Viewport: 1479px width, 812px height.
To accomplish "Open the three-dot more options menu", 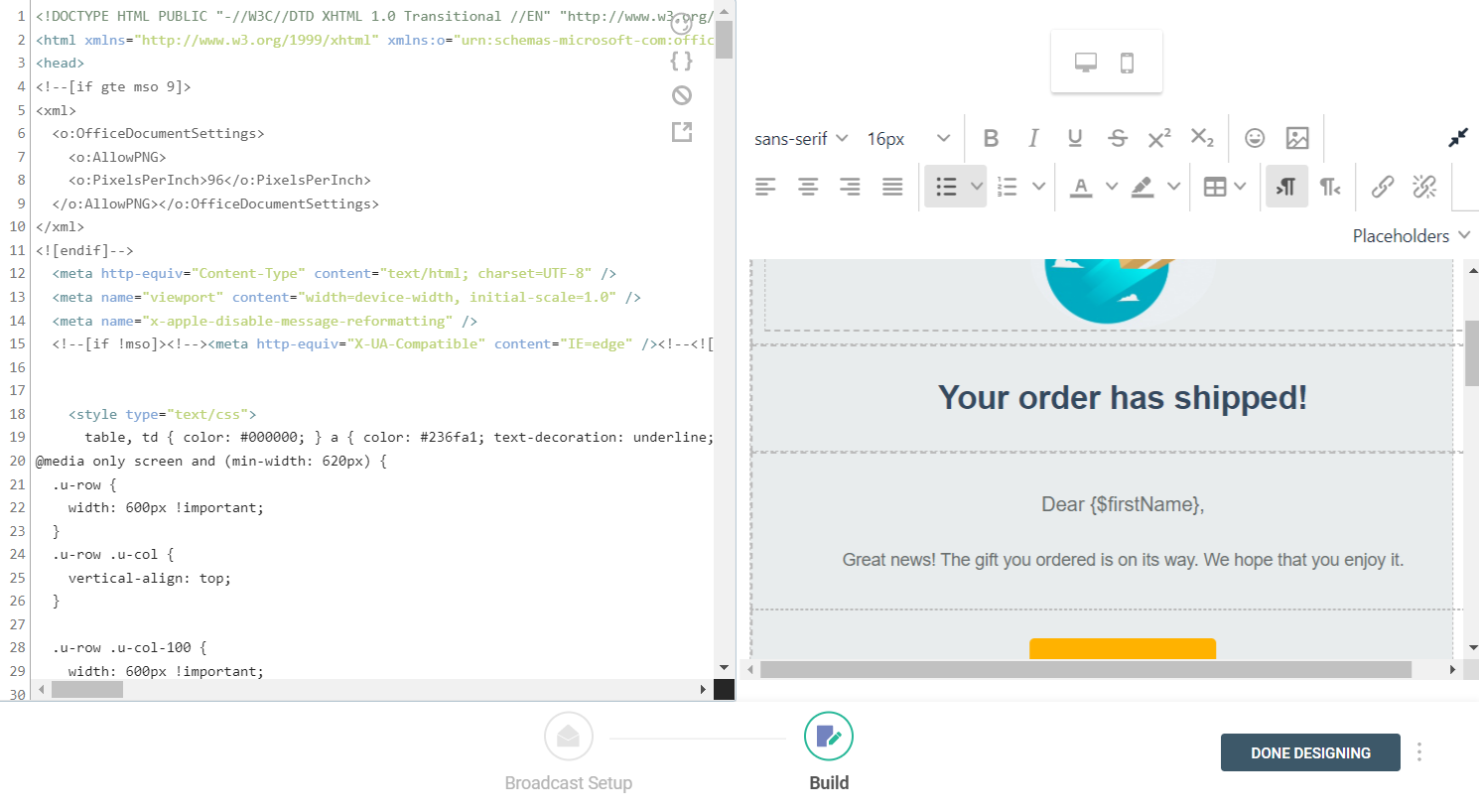I will point(1419,752).
